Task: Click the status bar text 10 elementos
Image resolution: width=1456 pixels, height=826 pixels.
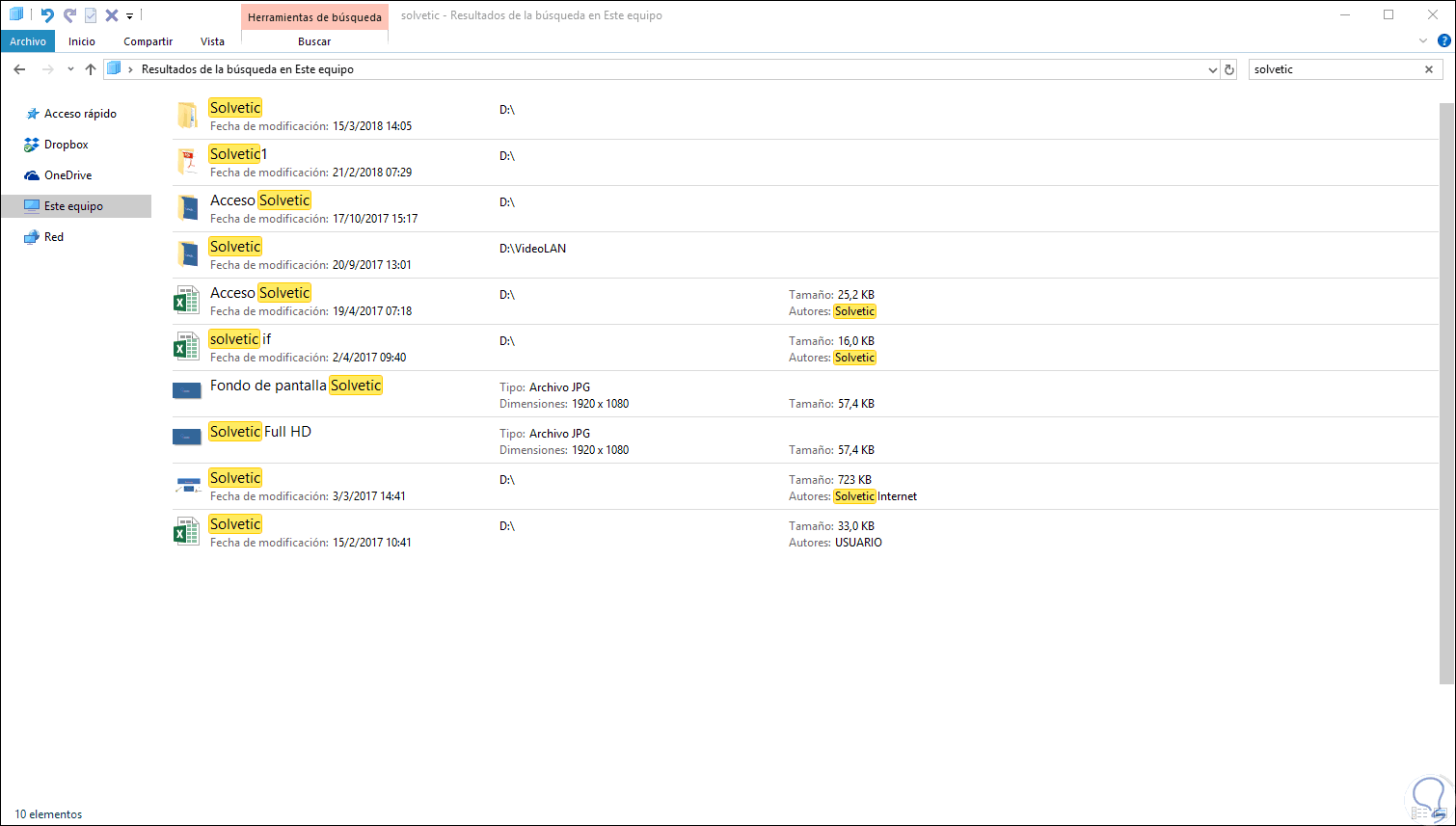Action: (x=48, y=814)
